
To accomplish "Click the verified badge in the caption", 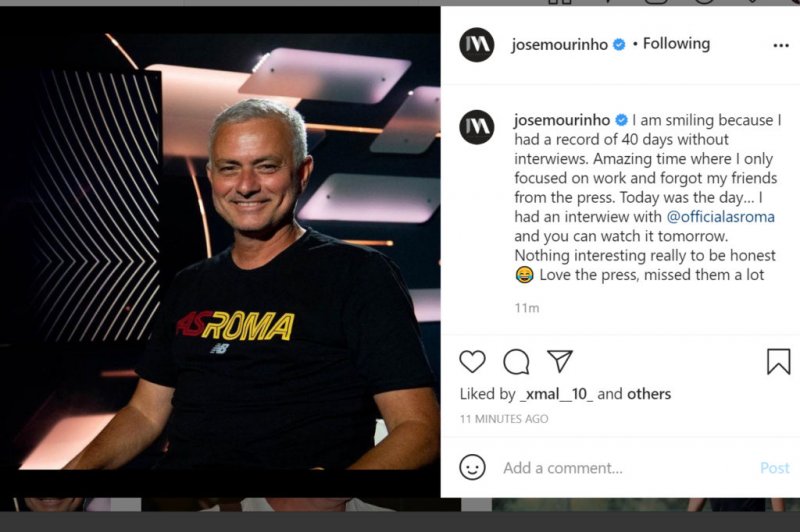I will pos(621,121).
